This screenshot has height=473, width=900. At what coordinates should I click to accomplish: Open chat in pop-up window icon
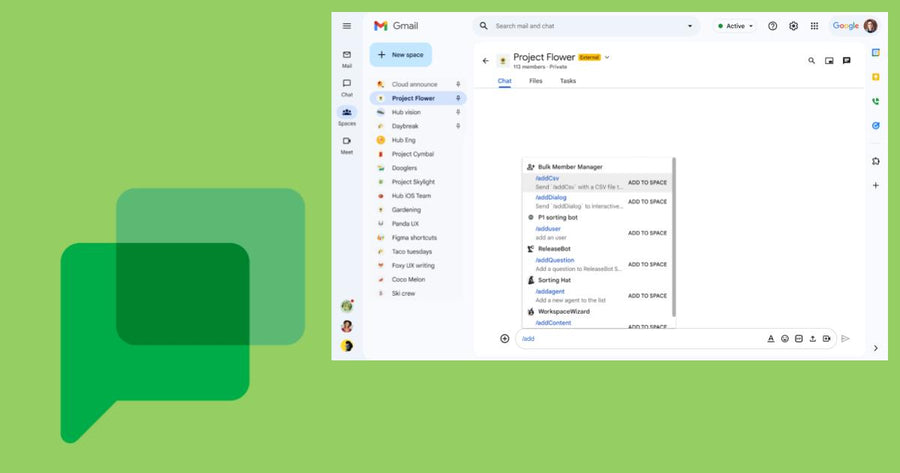pyautogui.click(x=829, y=60)
